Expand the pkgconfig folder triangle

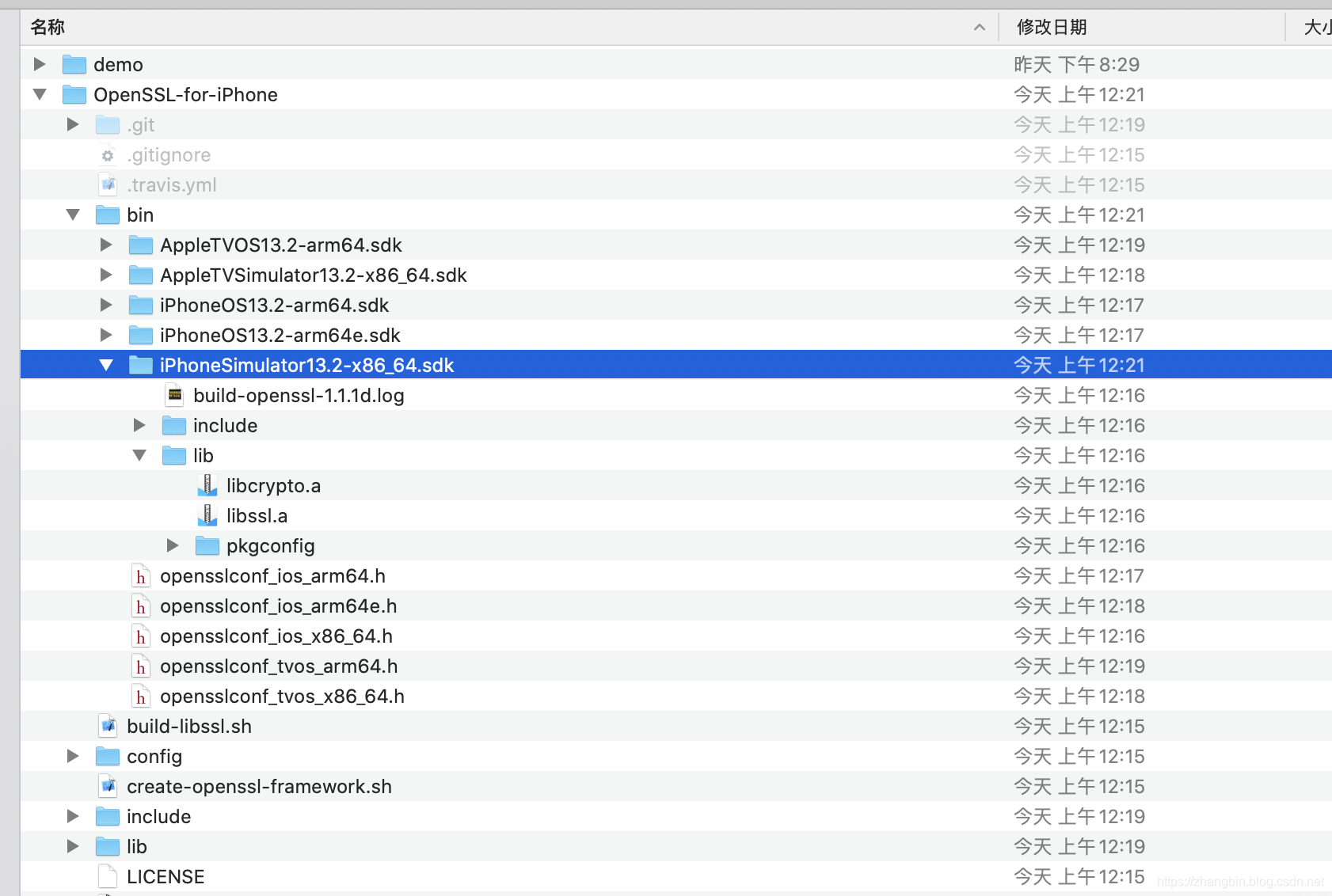(x=173, y=545)
